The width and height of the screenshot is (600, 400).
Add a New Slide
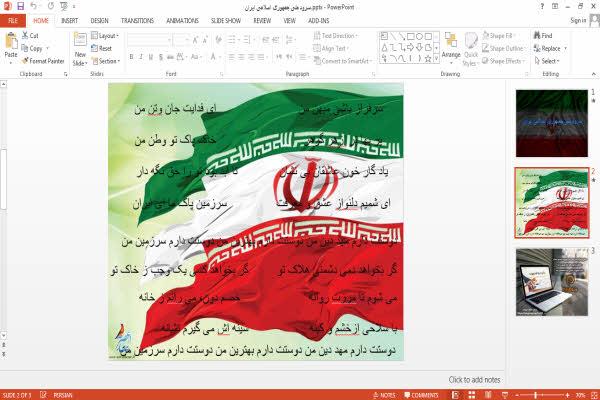pyautogui.click(x=80, y=50)
